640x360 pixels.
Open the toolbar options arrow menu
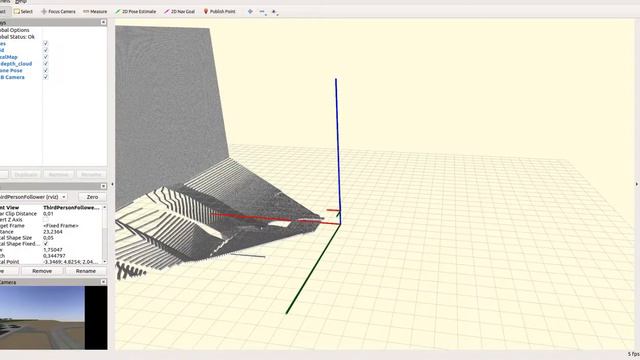pyautogui.click(x=275, y=12)
